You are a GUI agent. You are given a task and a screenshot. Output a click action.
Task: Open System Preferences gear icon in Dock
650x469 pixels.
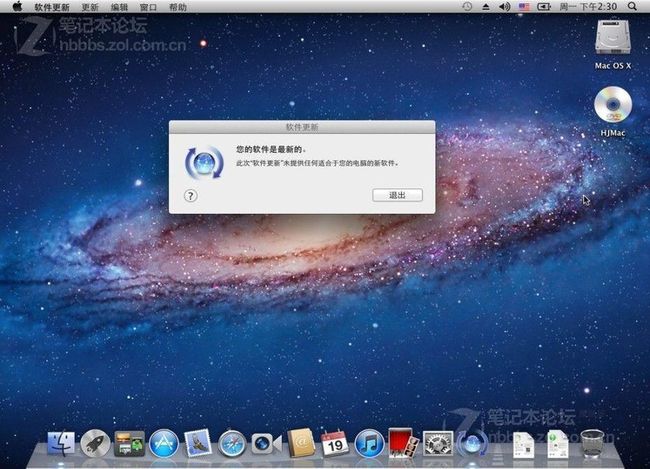click(x=438, y=444)
